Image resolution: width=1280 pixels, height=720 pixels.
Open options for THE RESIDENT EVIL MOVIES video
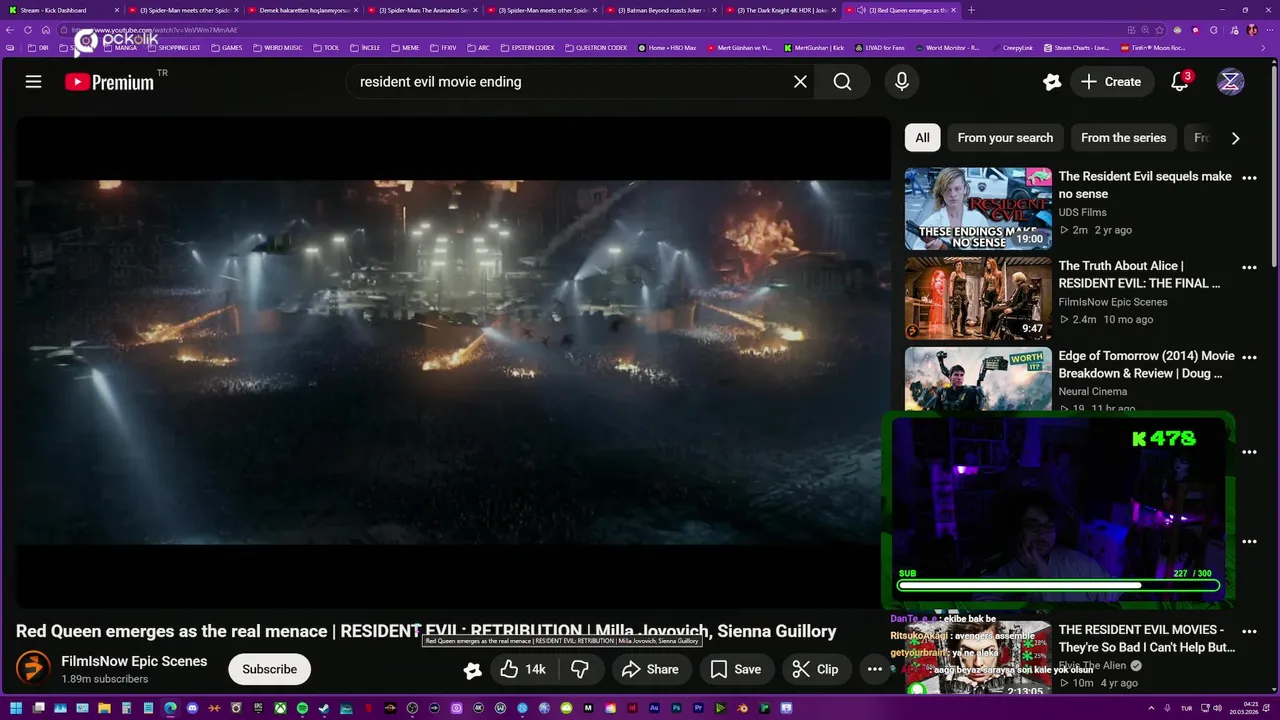[x=1249, y=632]
